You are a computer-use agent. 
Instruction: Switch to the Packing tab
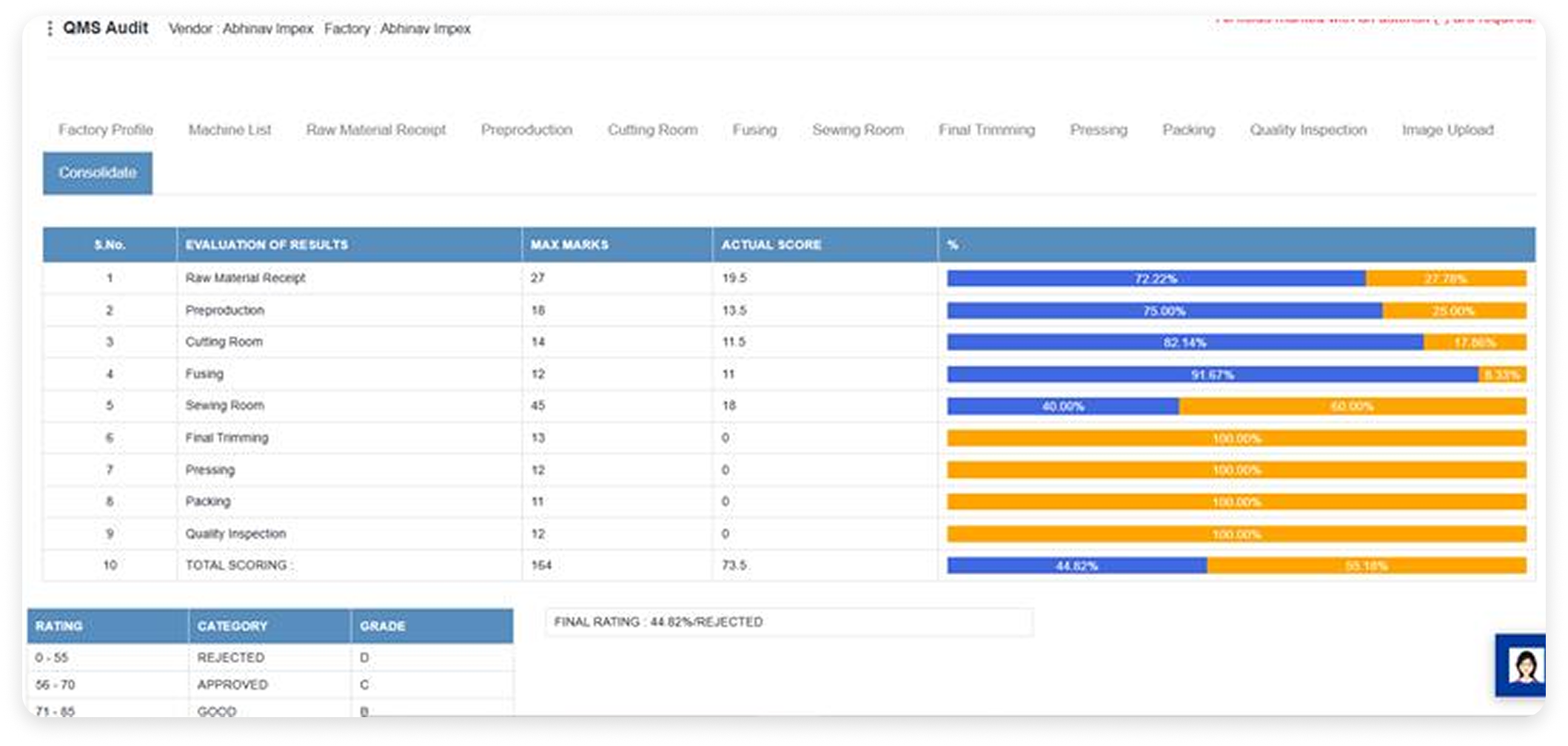click(x=1188, y=130)
